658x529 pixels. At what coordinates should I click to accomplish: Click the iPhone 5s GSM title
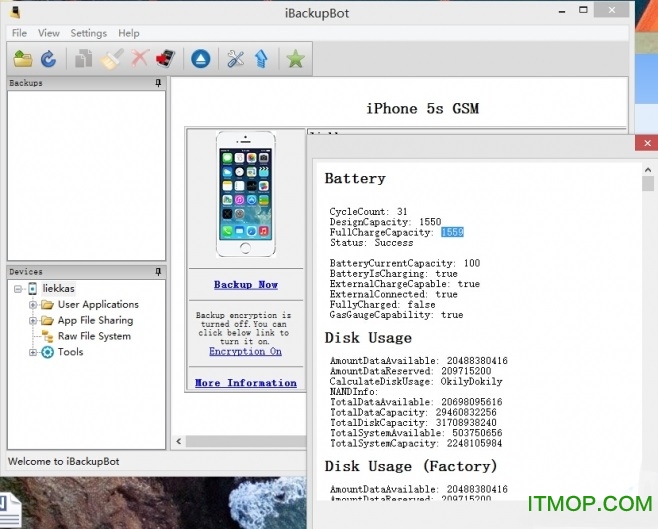tap(422, 109)
